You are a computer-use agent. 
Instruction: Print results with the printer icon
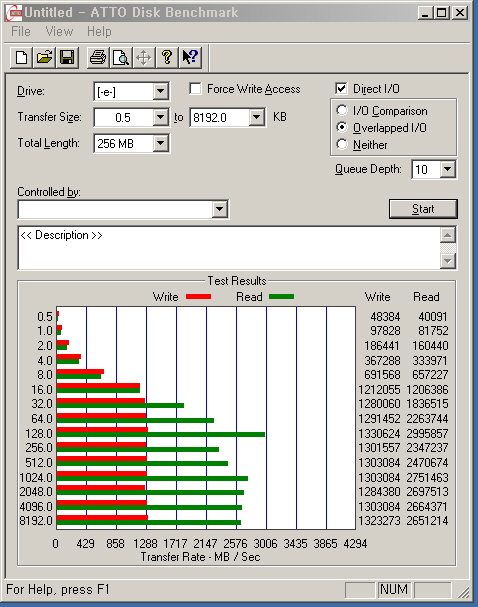tap(98, 58)
